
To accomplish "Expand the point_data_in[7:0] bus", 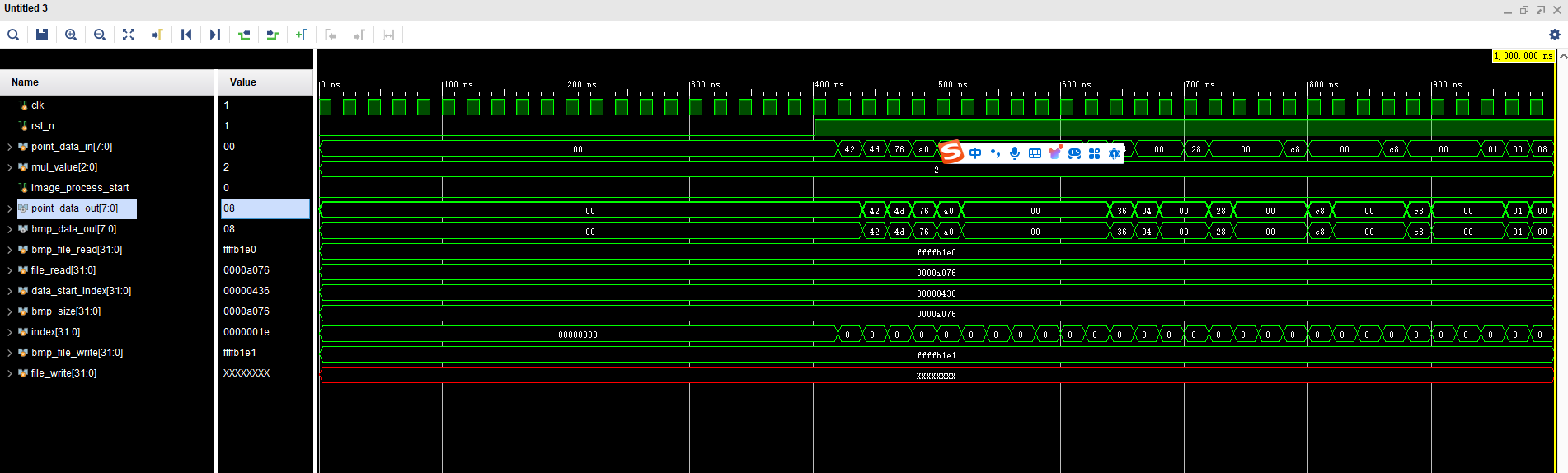I will tap(10, 147).
